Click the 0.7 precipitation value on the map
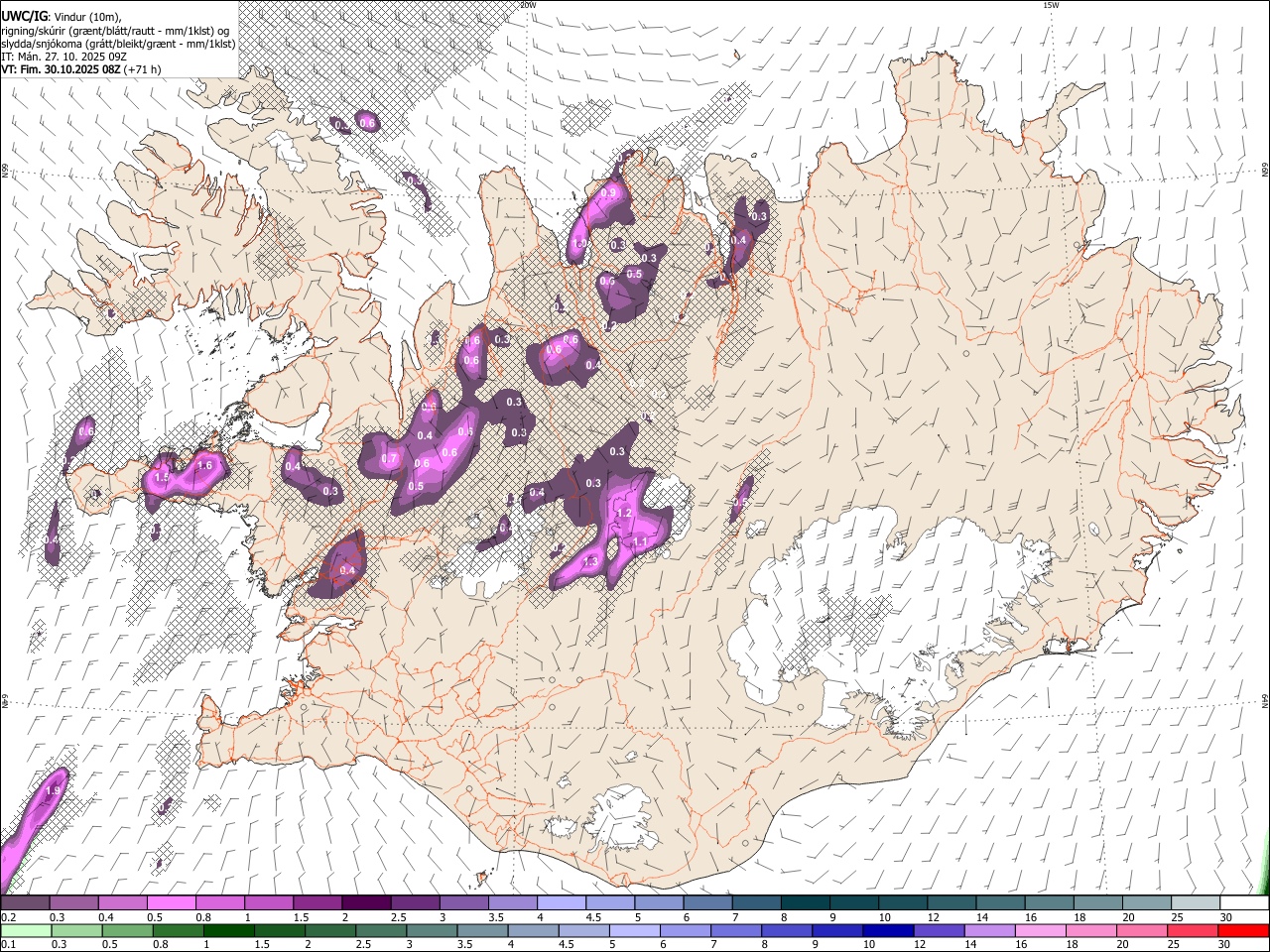Screen dimensions: 1270x952 [390, 458]
